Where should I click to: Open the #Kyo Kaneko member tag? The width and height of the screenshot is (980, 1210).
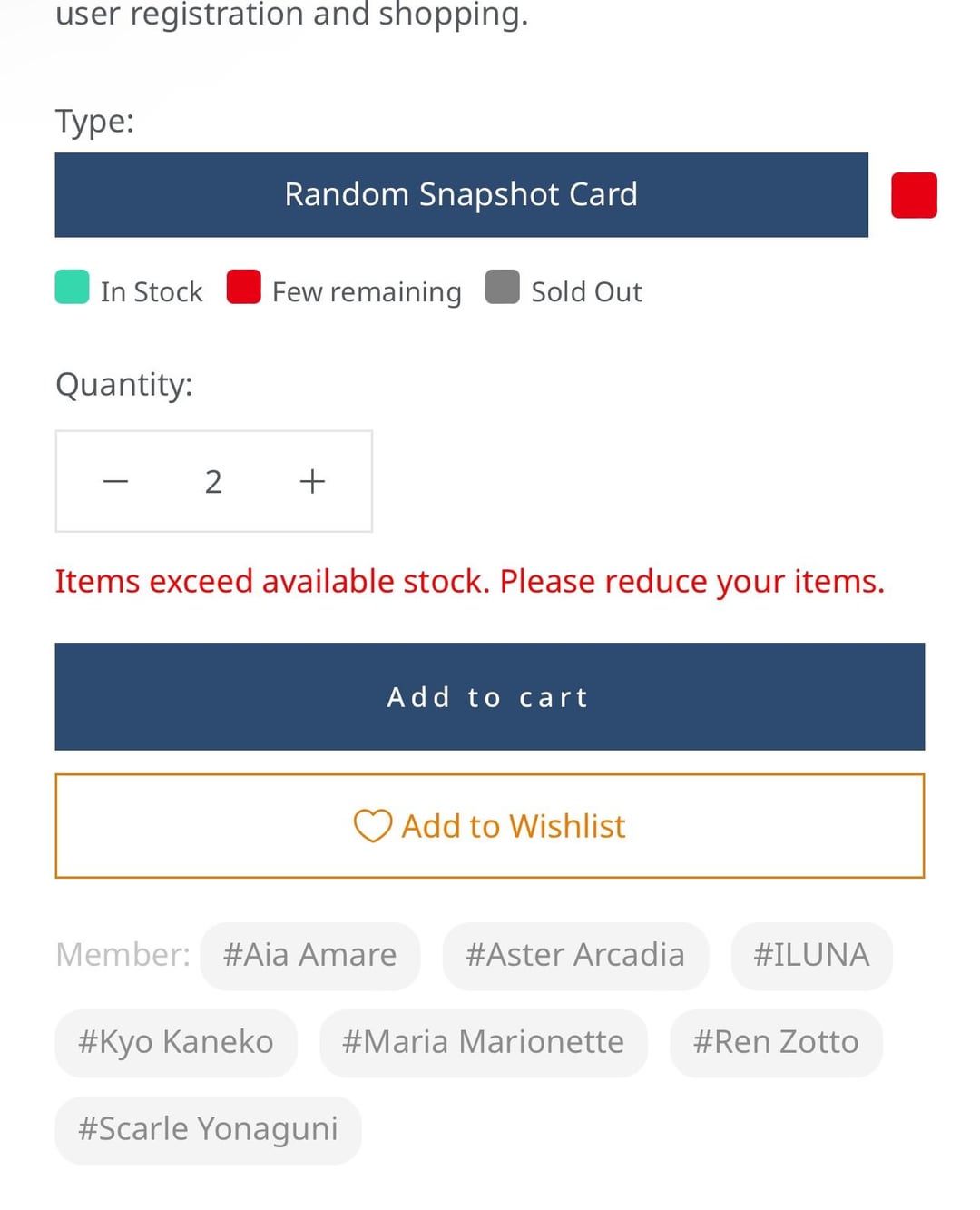point(176,1043)
